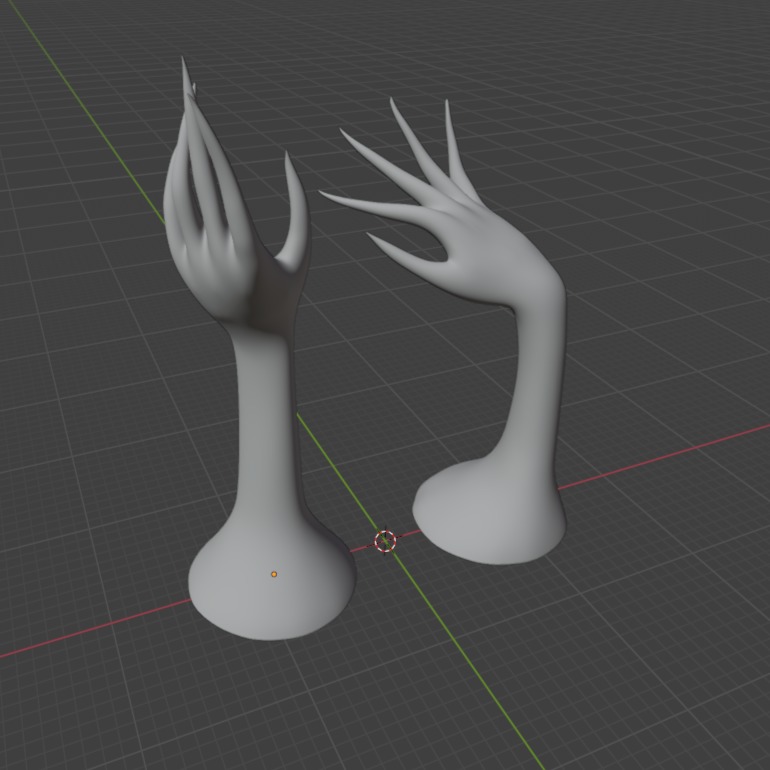Click the orange origin point dot
This screenshot has height=770, width=770.
(x=274, y=574)
